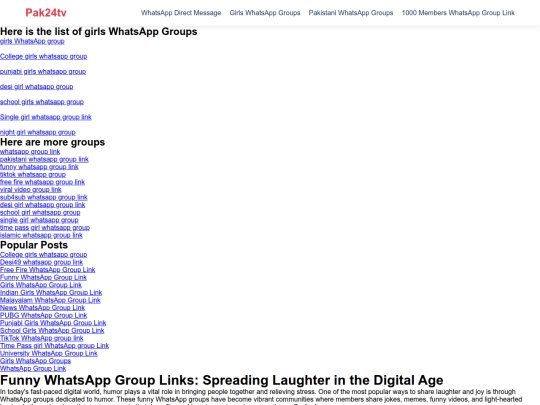540x405 pixels.
Task: Open 'College girls whatsapp group' in girls list section
Action: (x=43, y=56)
